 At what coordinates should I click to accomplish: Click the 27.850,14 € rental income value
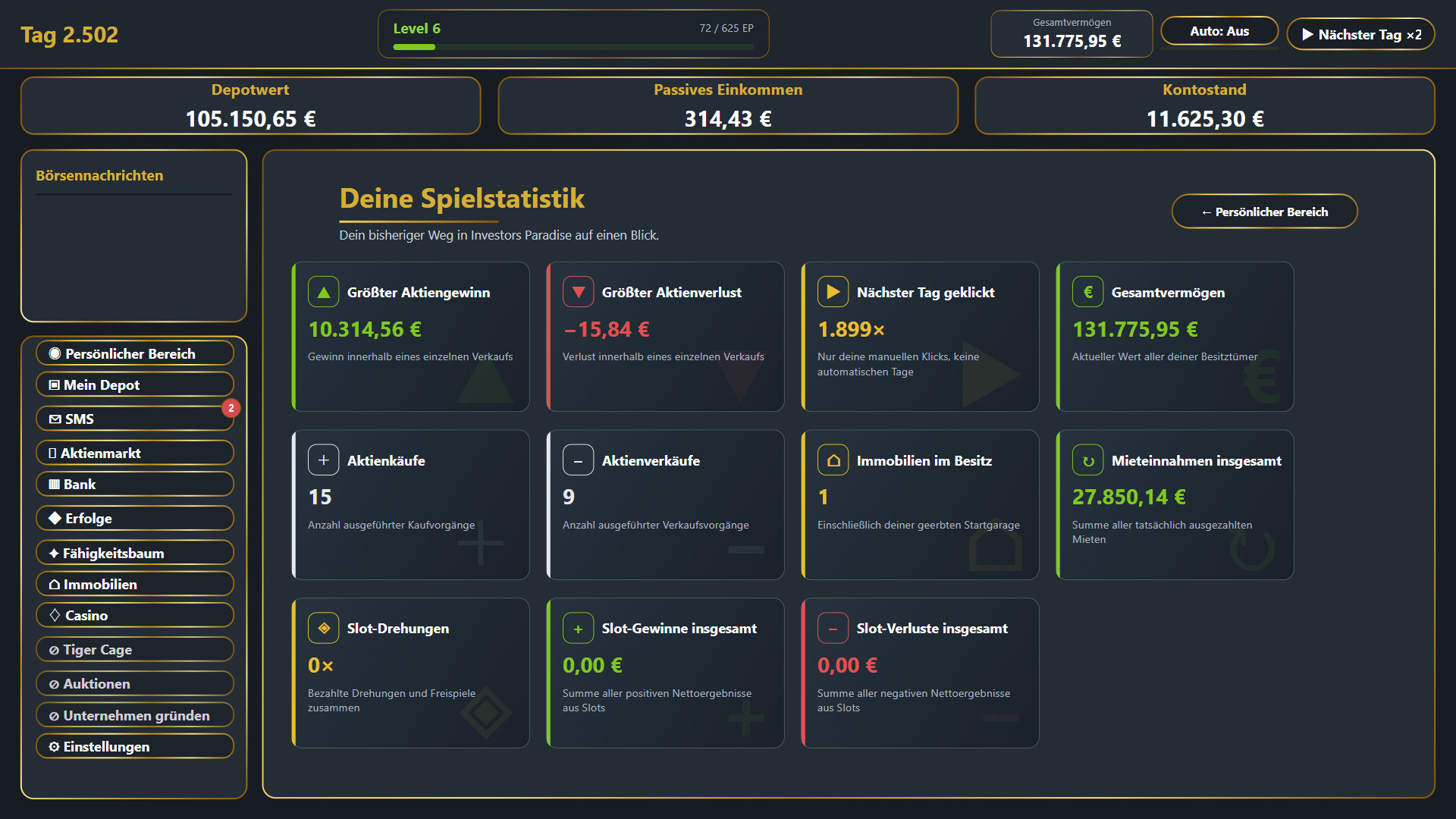click(1128, 497)
